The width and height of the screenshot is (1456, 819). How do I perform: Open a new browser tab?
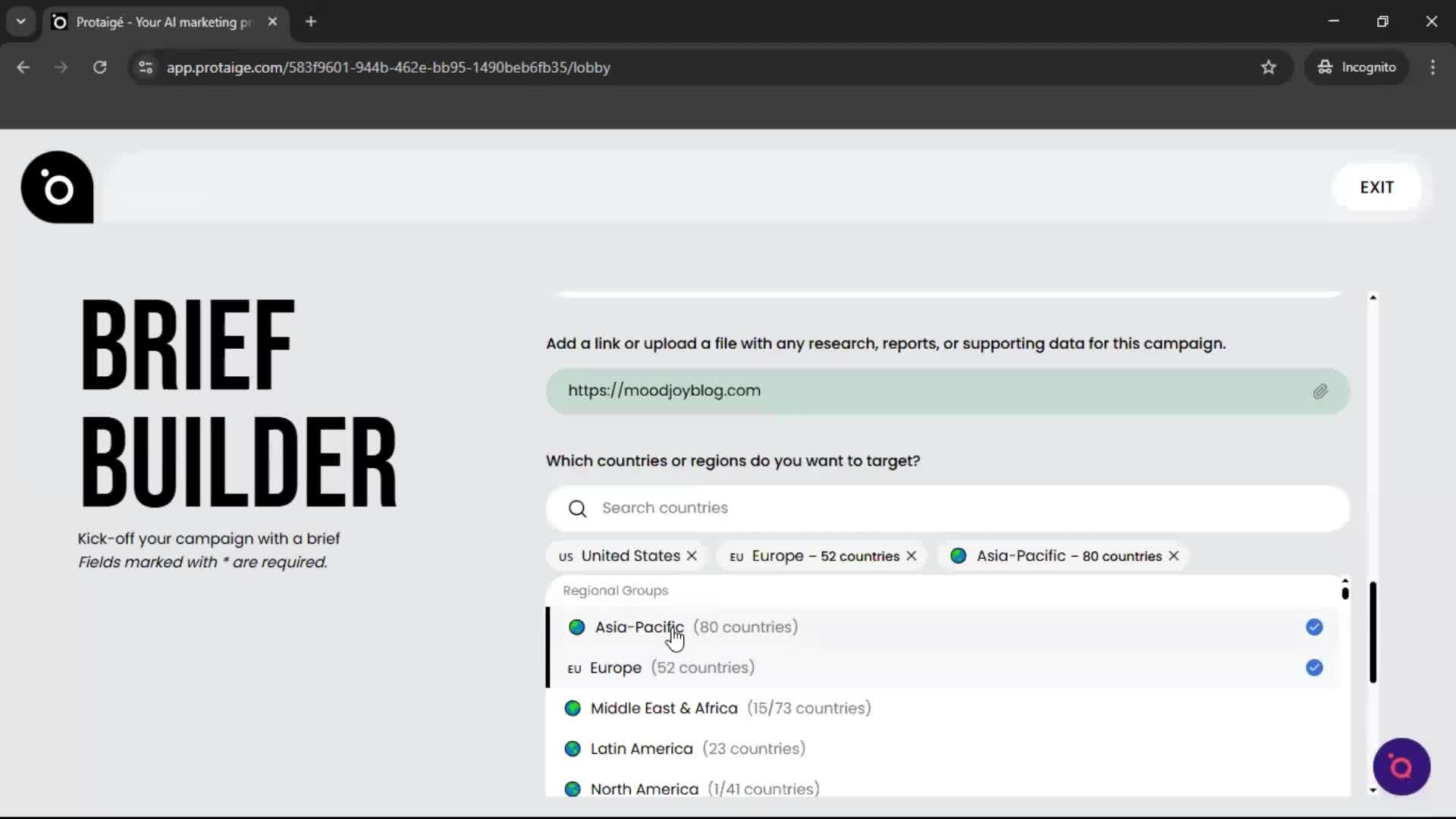pos(311,21)
